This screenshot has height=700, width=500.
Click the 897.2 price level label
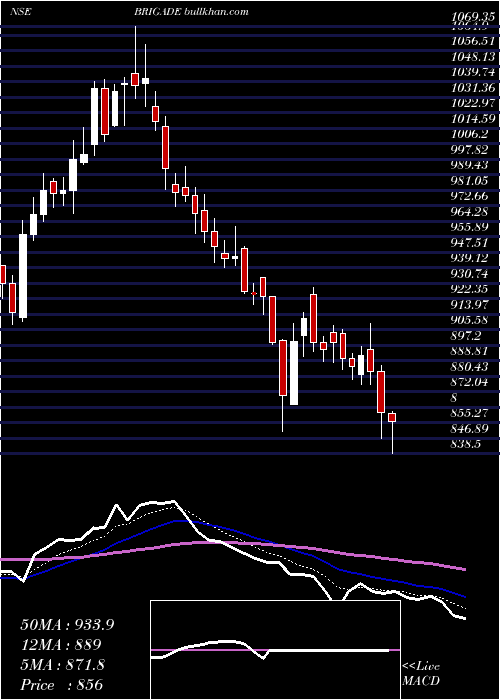click(467, 335)
